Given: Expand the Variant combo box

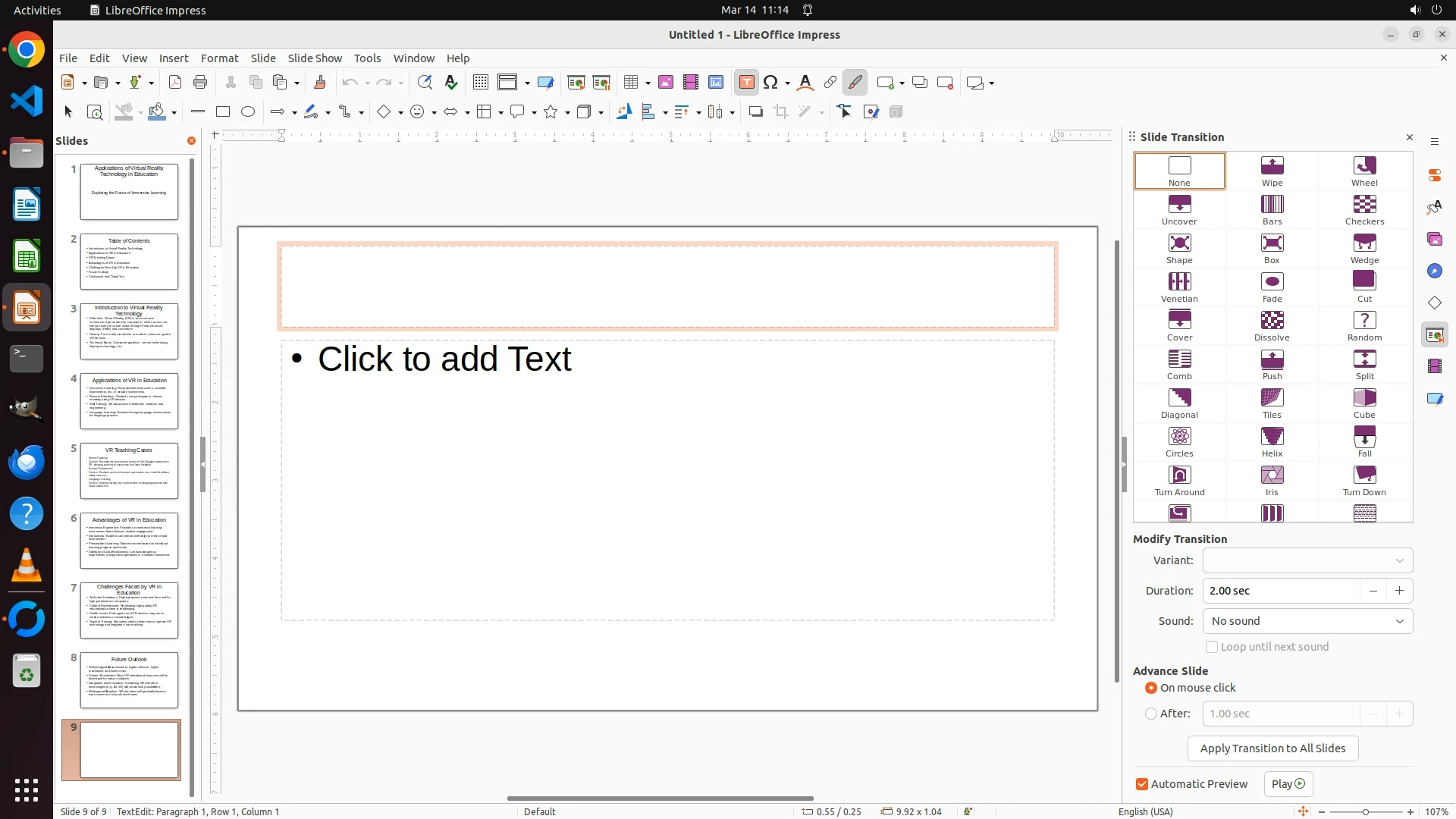Looking at the screenshot, I should (x=1307, y=560).
